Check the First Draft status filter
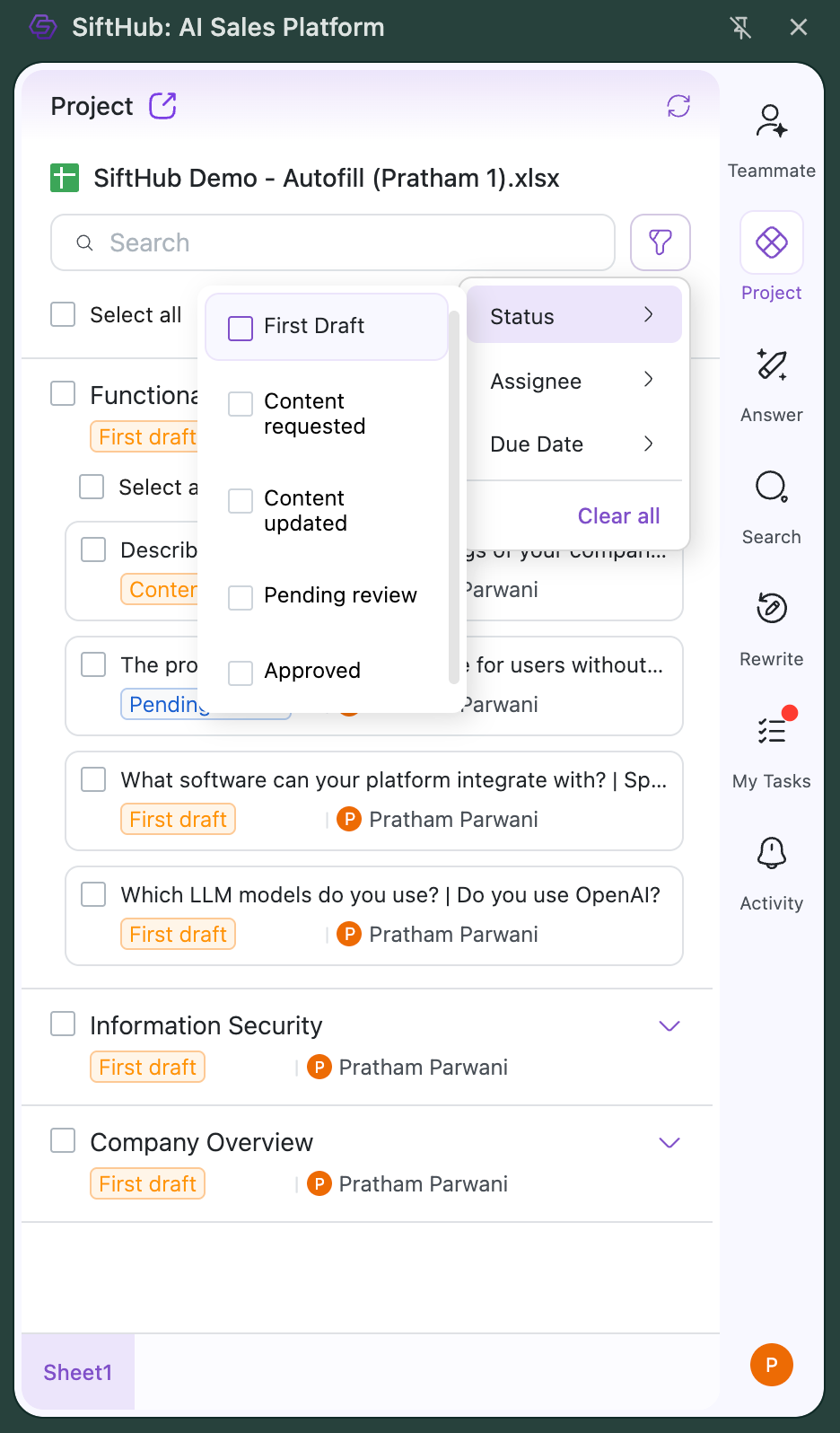Screen dimensions: 840x1433 241,328
